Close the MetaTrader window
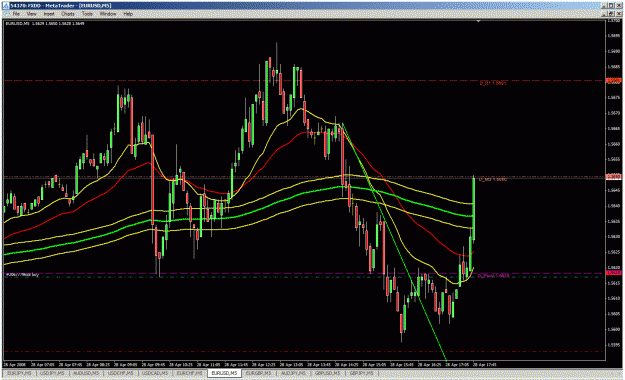Viewport: 625px width, 380px height. coord(618,6)
